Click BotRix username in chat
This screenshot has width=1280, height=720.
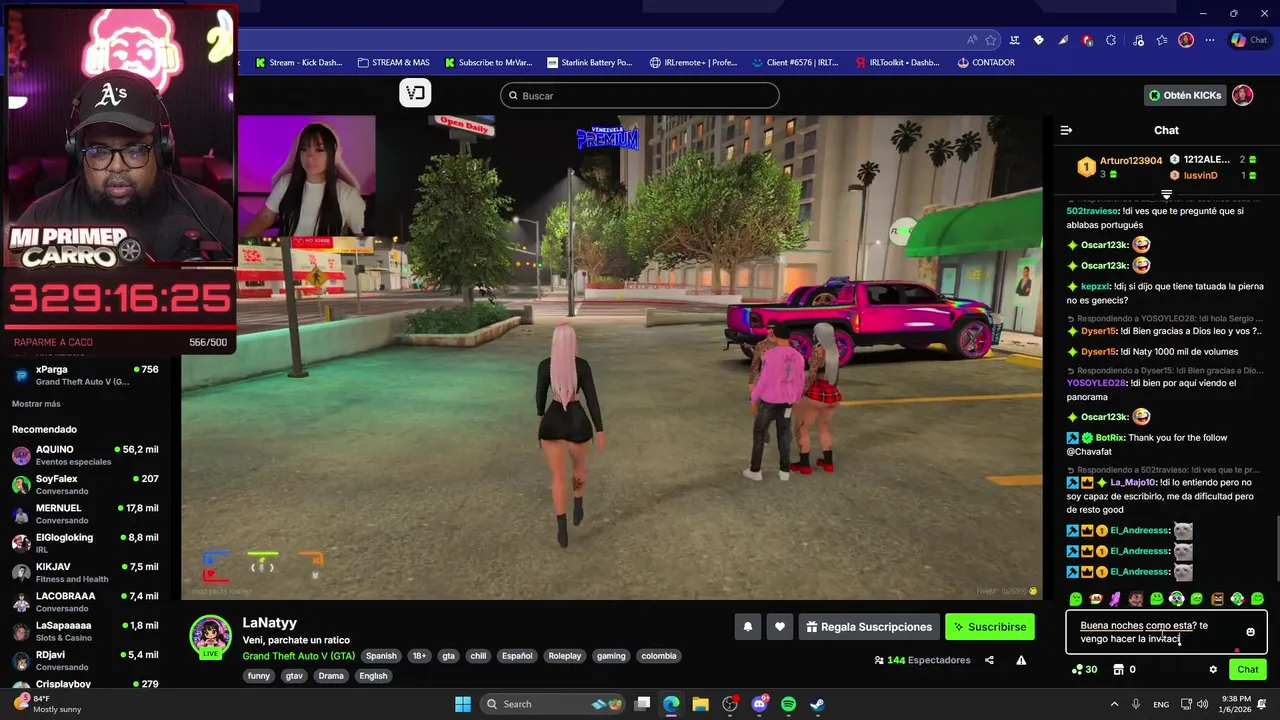pos(1110,438)
